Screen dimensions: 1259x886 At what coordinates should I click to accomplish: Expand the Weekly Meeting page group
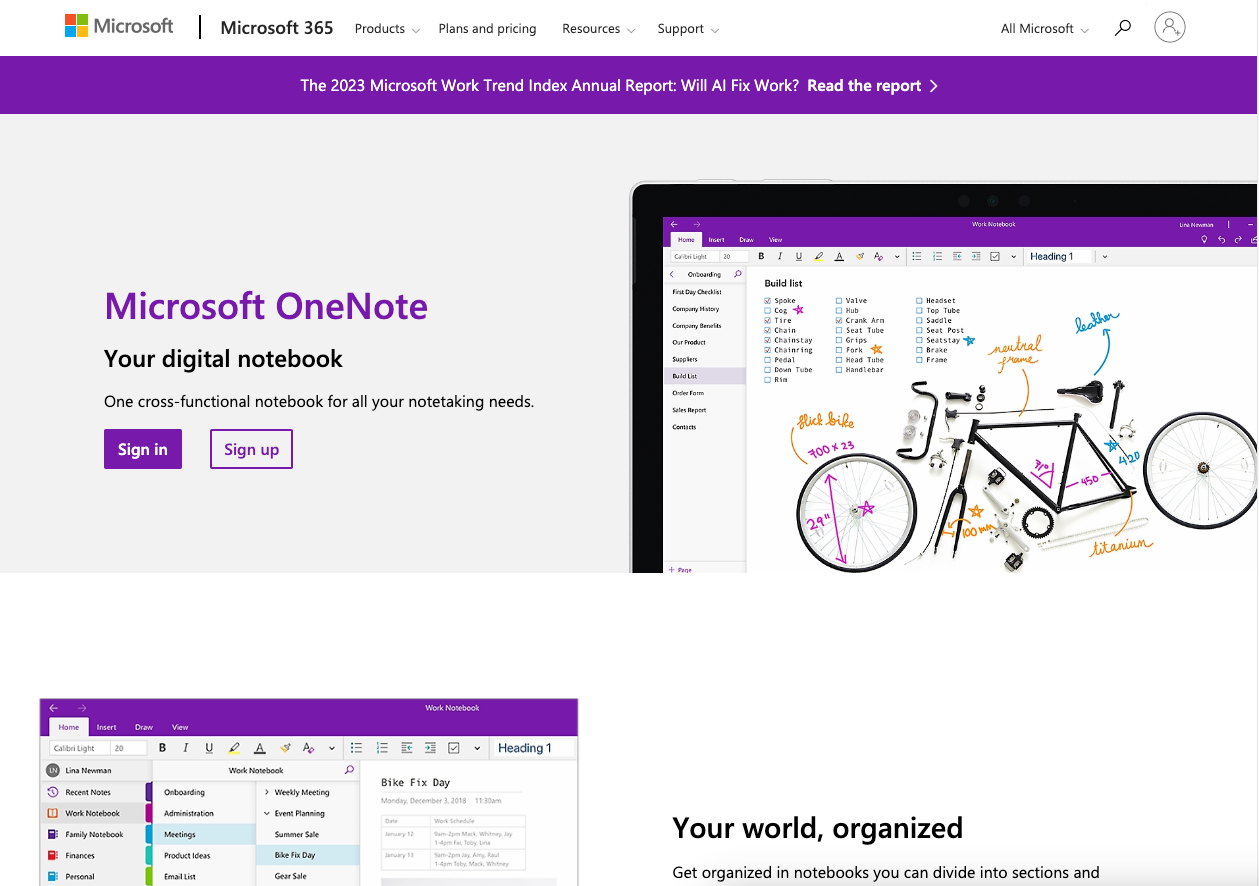point(267,792)
